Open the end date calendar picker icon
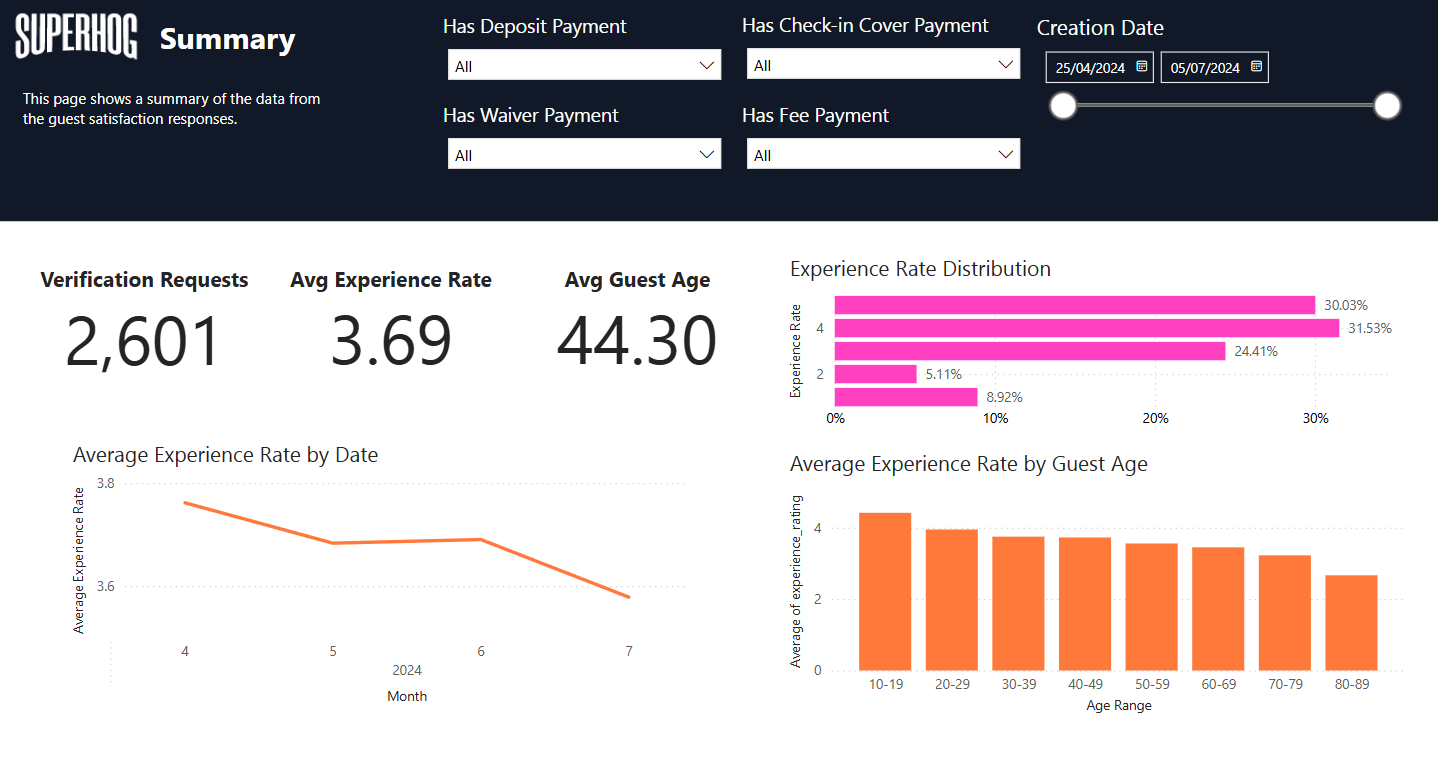The image size is (1438, 773). pyautogui.click(x=1256, y=67)
